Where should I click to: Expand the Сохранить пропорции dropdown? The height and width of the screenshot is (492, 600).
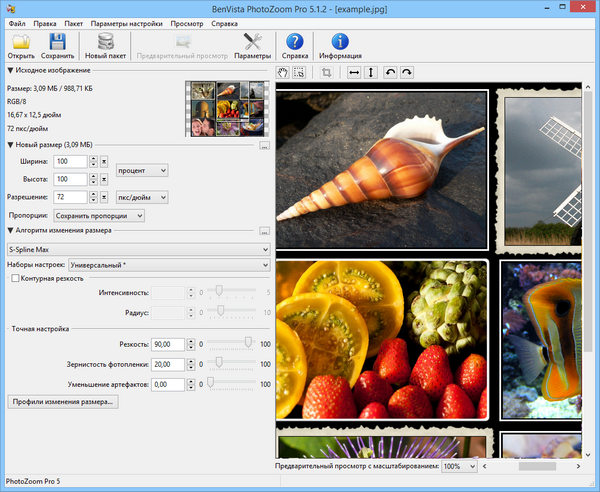[98, 215]
